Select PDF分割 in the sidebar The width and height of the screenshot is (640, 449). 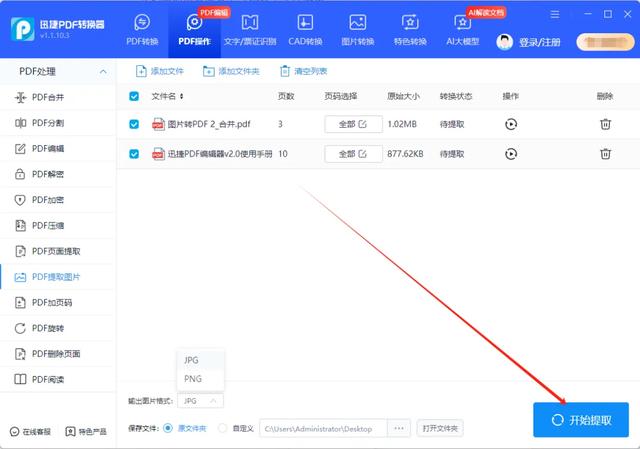click(x=57, y=123)
